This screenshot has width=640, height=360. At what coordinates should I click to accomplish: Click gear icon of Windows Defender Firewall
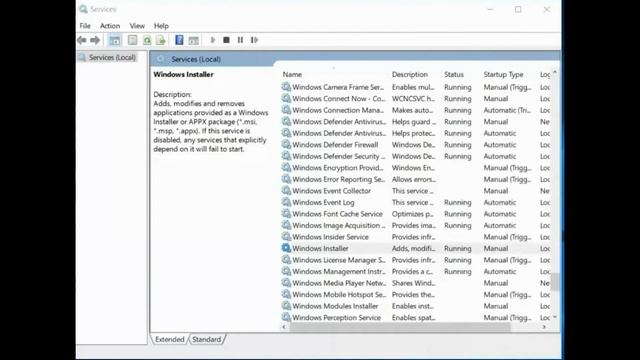point(286,144)
